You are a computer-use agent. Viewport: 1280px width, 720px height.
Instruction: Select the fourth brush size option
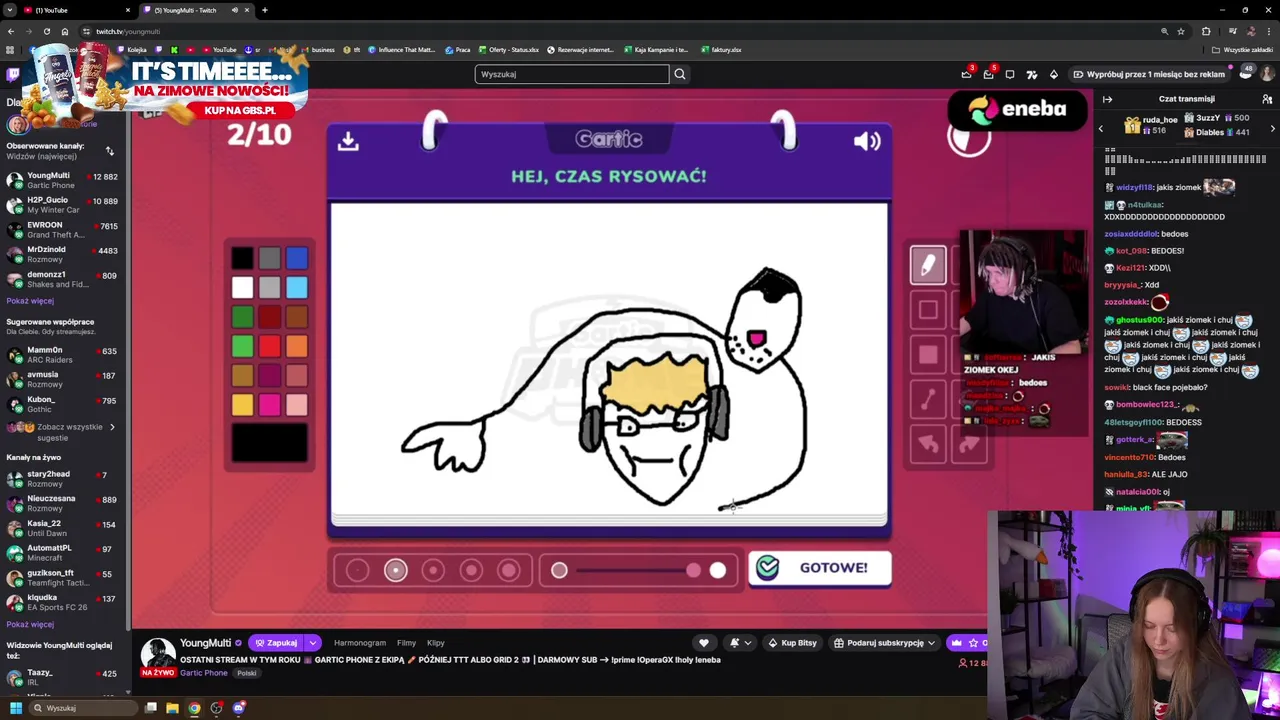(471, 570)
